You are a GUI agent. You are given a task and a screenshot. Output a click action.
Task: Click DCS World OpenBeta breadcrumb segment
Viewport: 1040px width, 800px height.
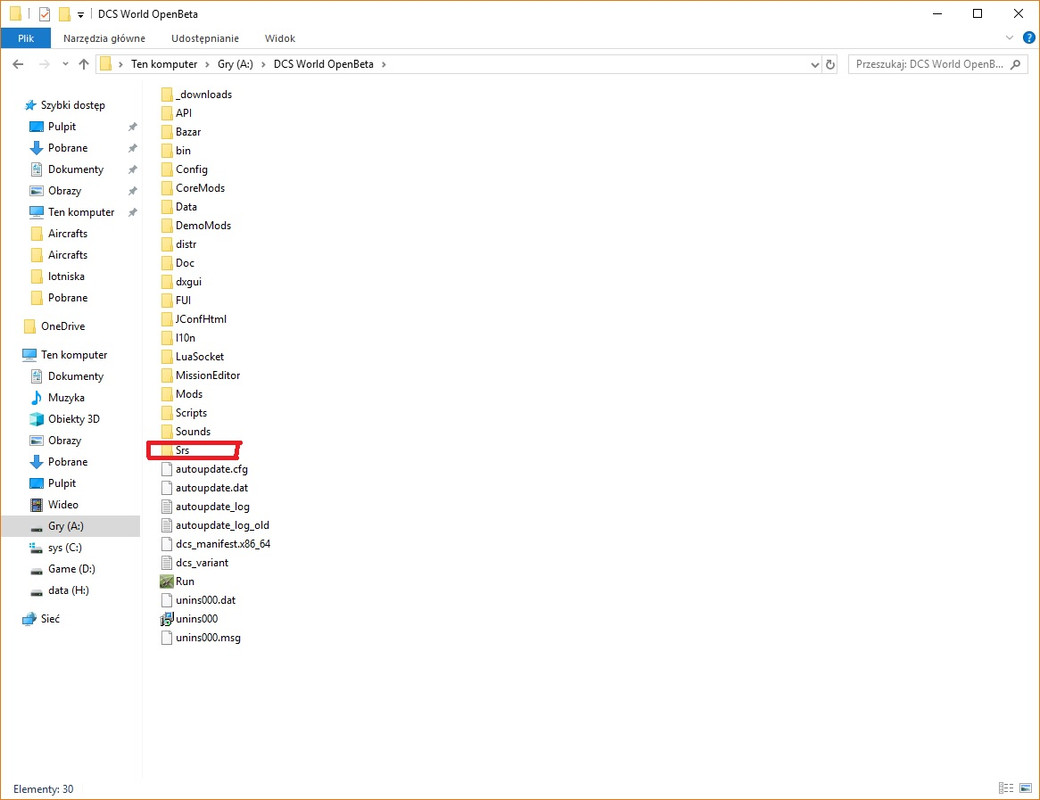324,64
